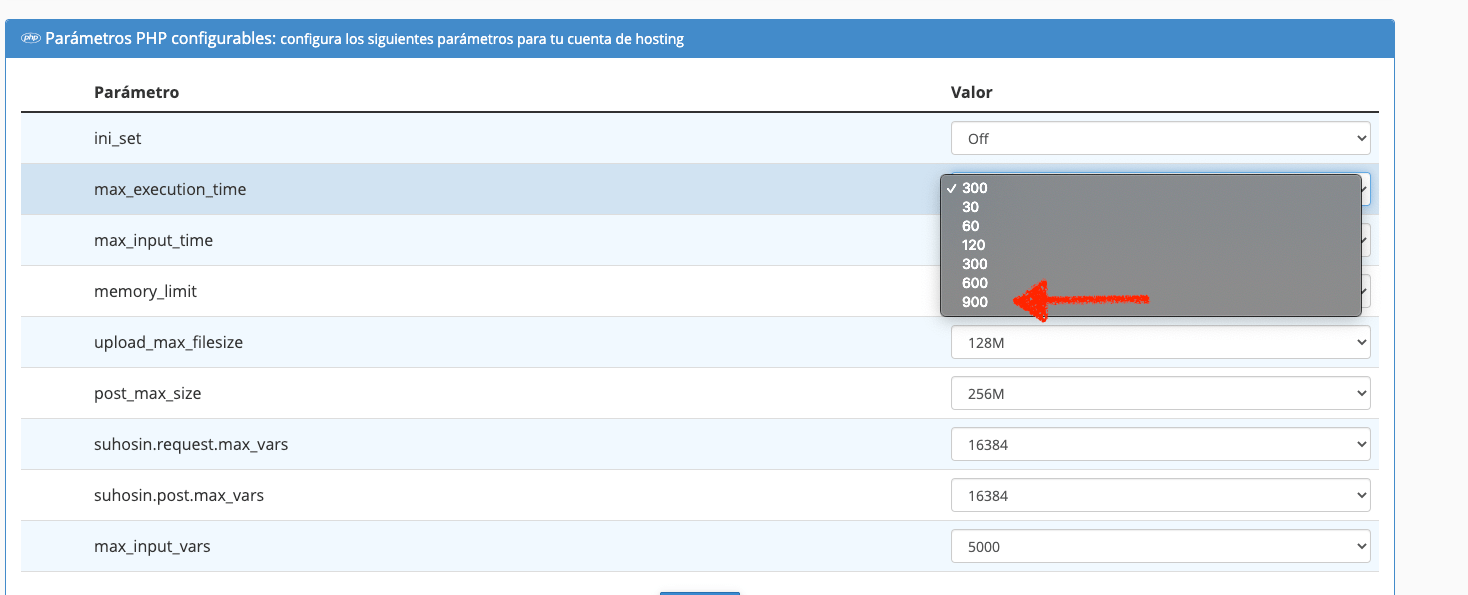Click the max_input_time parameter name
1468x595 pixels.
[x=153, y=240]
